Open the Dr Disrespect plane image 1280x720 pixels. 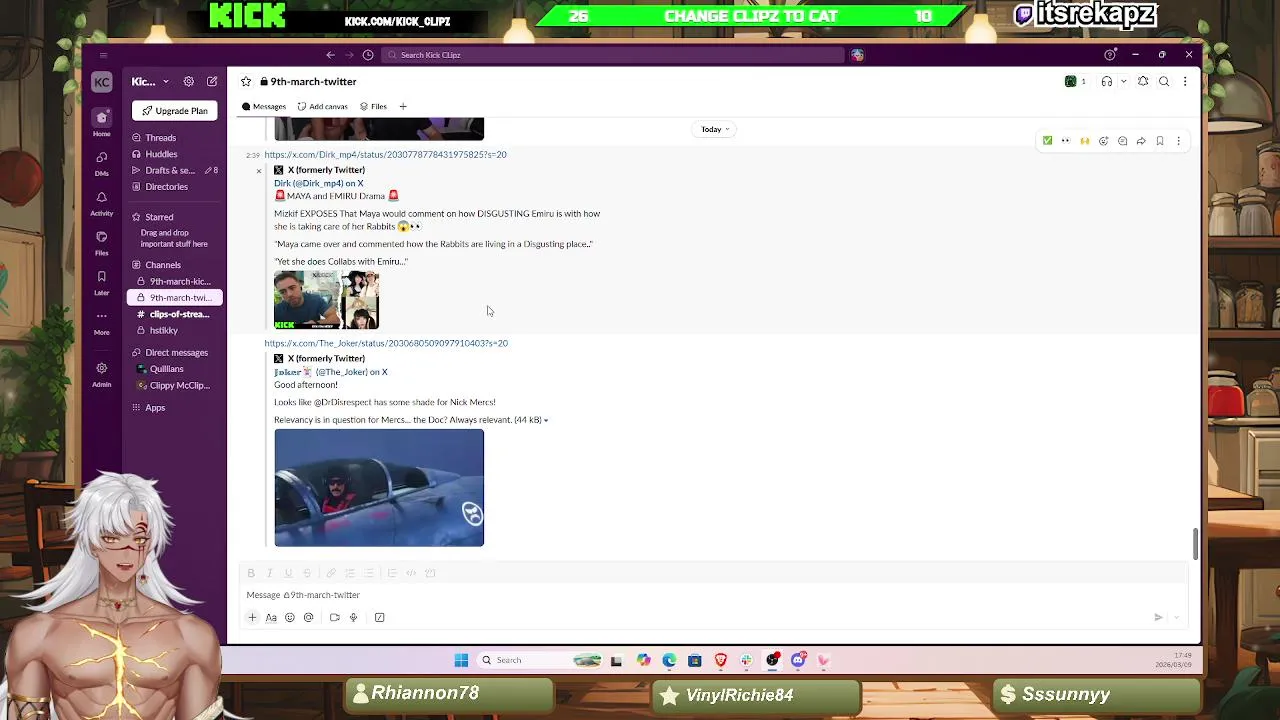click(x=379, y=488)
